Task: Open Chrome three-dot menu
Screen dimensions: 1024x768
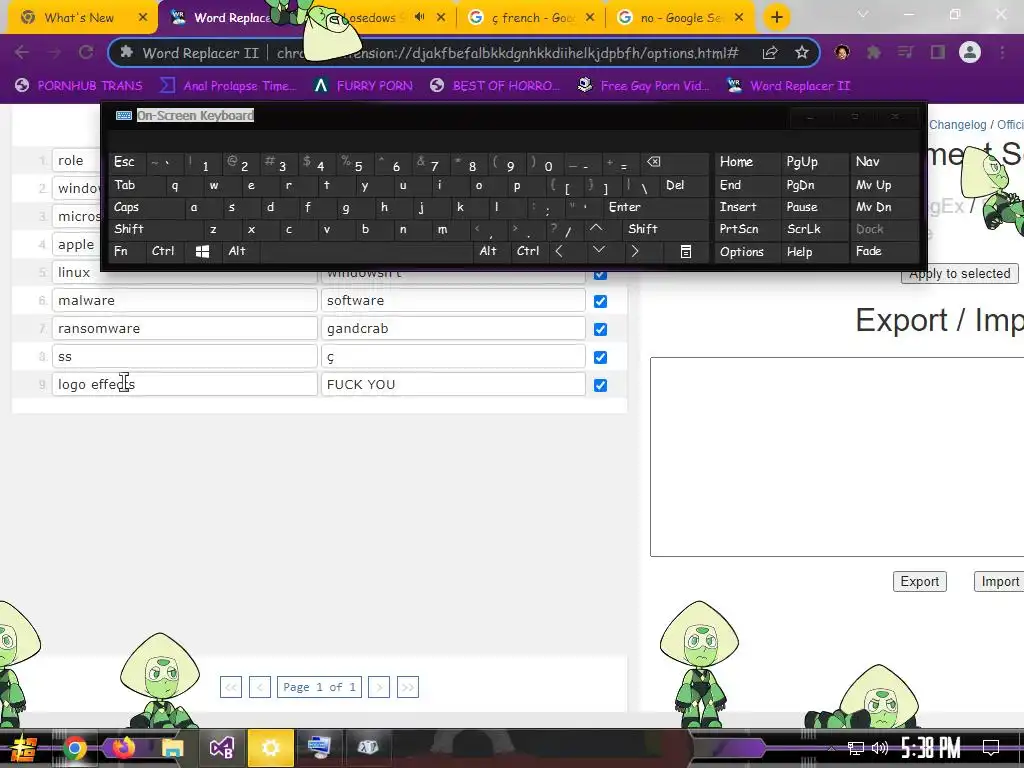Action: 1002,52
